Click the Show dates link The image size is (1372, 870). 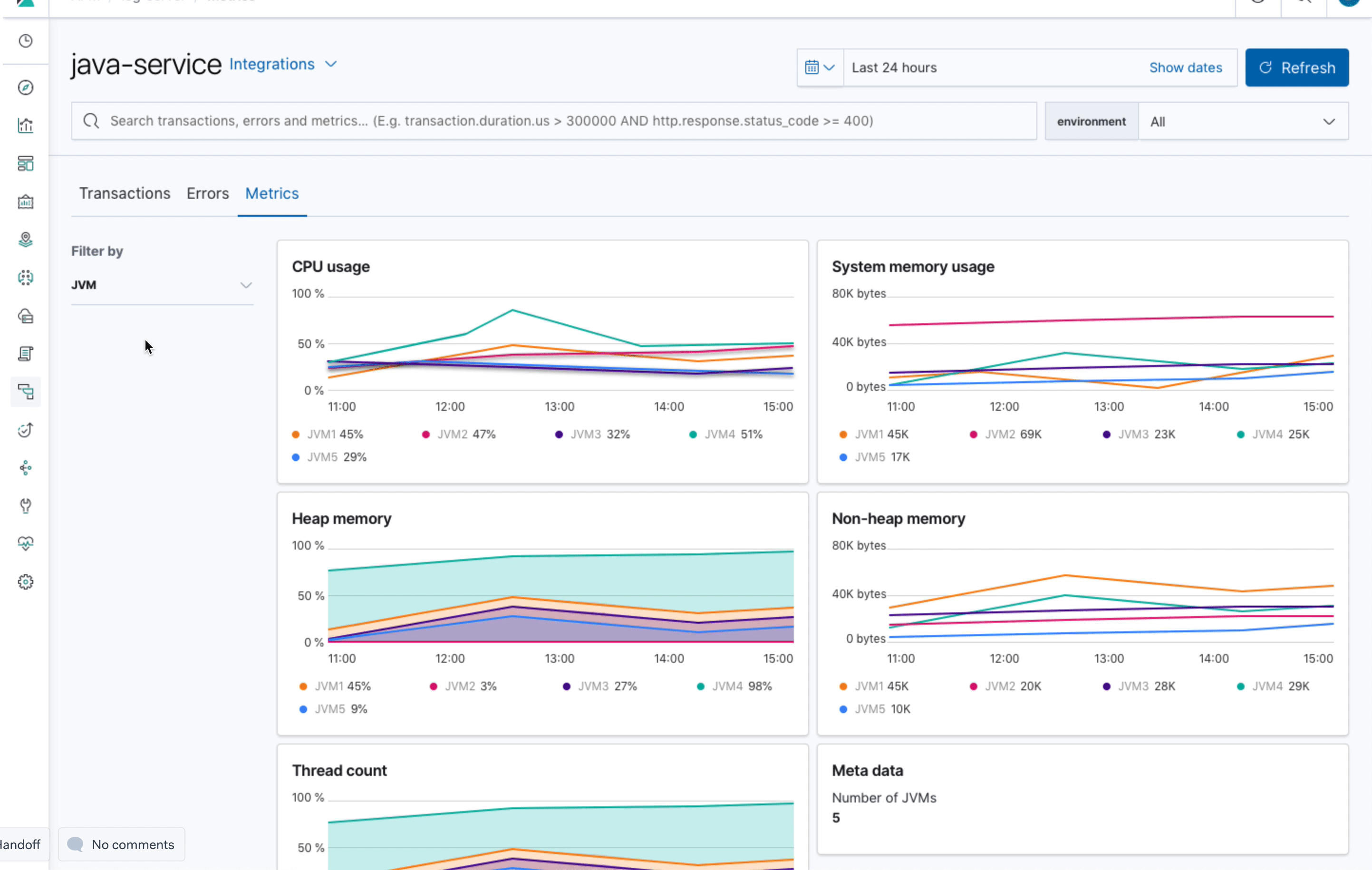(x=1185, y=68)
